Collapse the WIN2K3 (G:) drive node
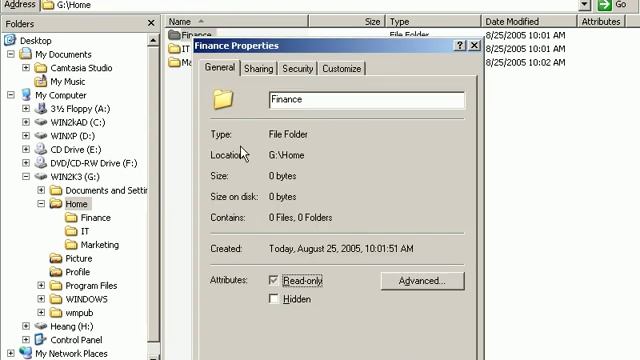Viewport: 640px width, 360px height. coord(26,176)
